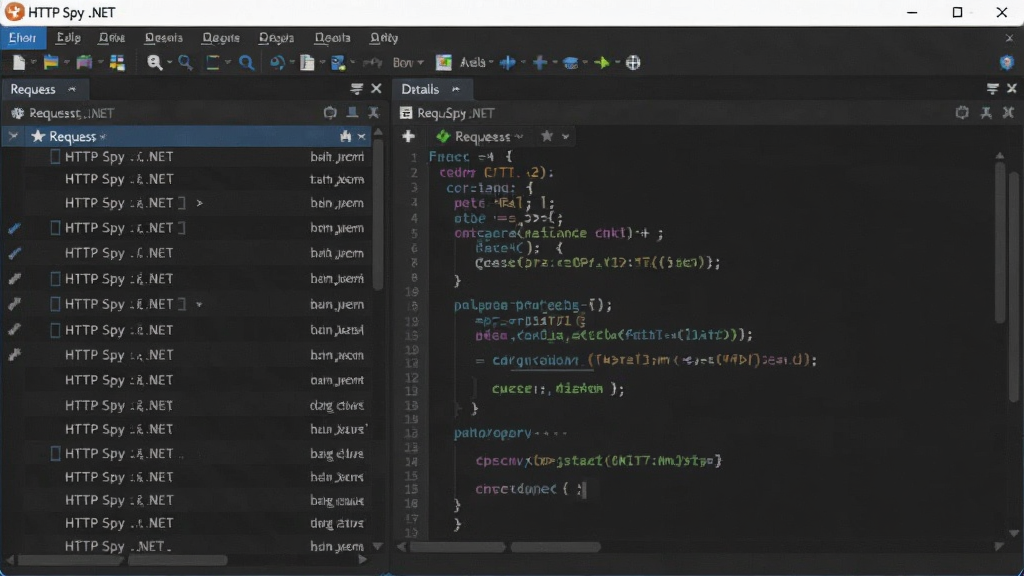Click the refresh globe toolbar icon
This screenshot has height=576, width=1024.
tap(277, 63)
